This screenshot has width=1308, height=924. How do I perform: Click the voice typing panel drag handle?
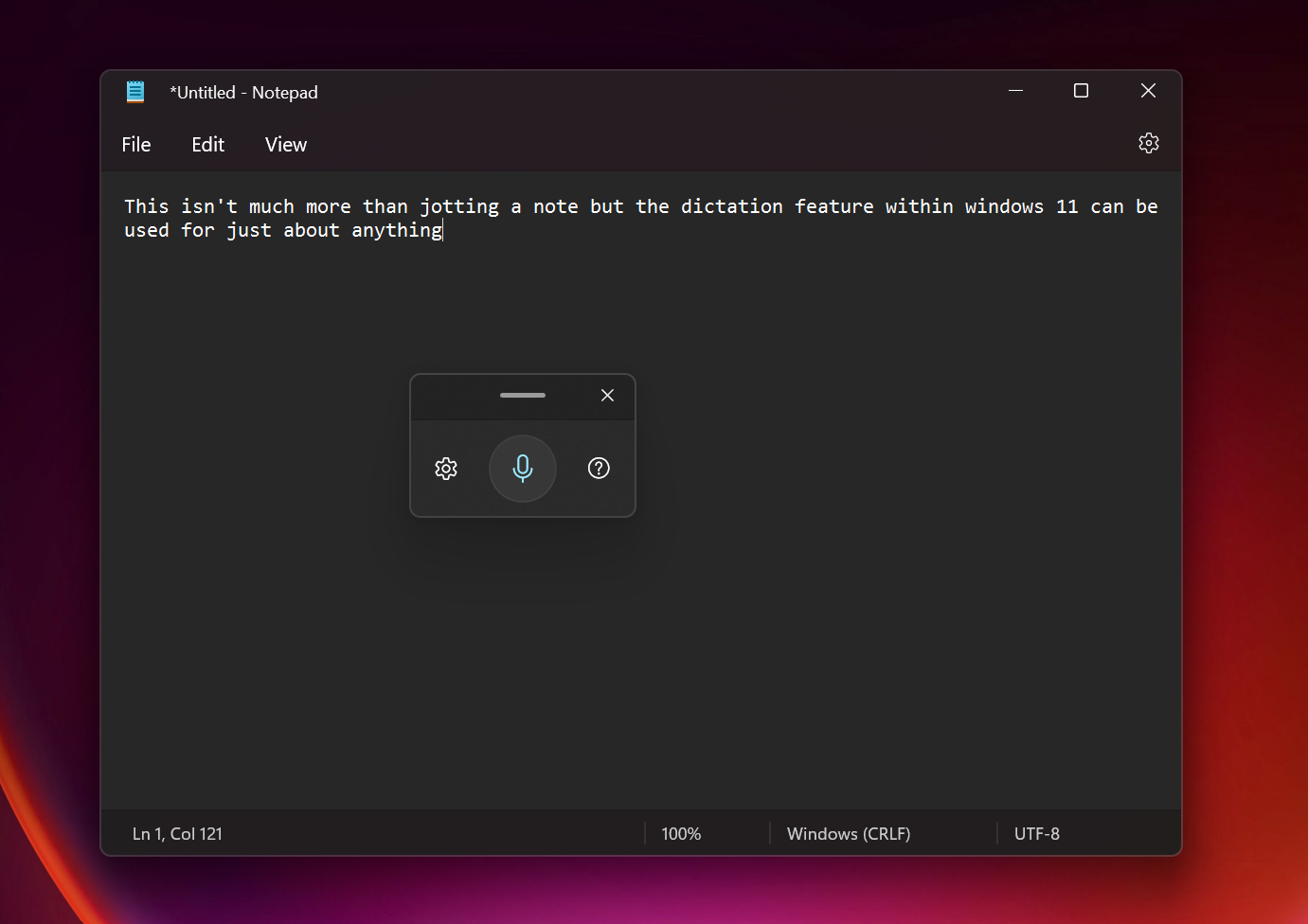[x=522, y=395]
